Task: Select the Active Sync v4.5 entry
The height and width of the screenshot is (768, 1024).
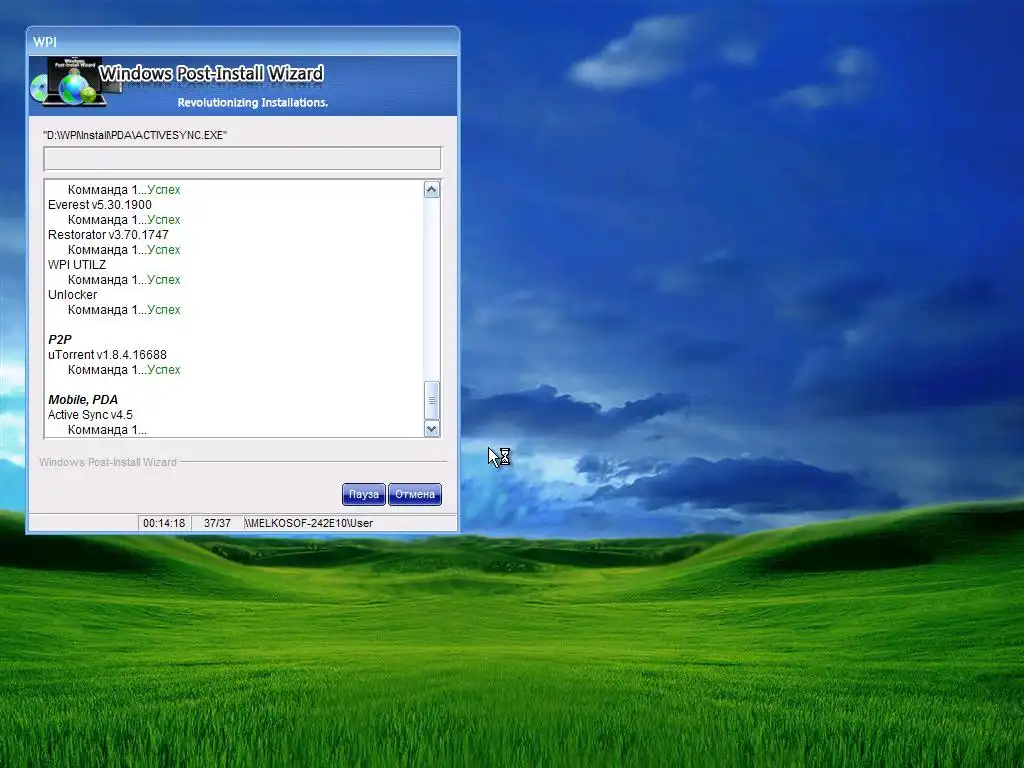Action: [90, 415]
